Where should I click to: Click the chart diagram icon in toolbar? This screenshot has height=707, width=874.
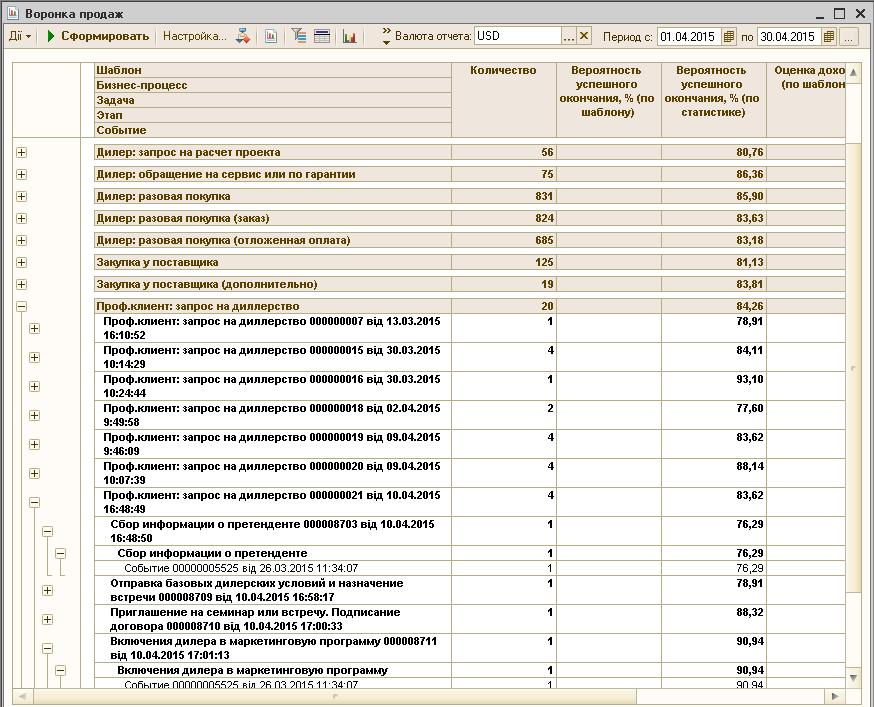pyautogui.click(x=349, y=37)
